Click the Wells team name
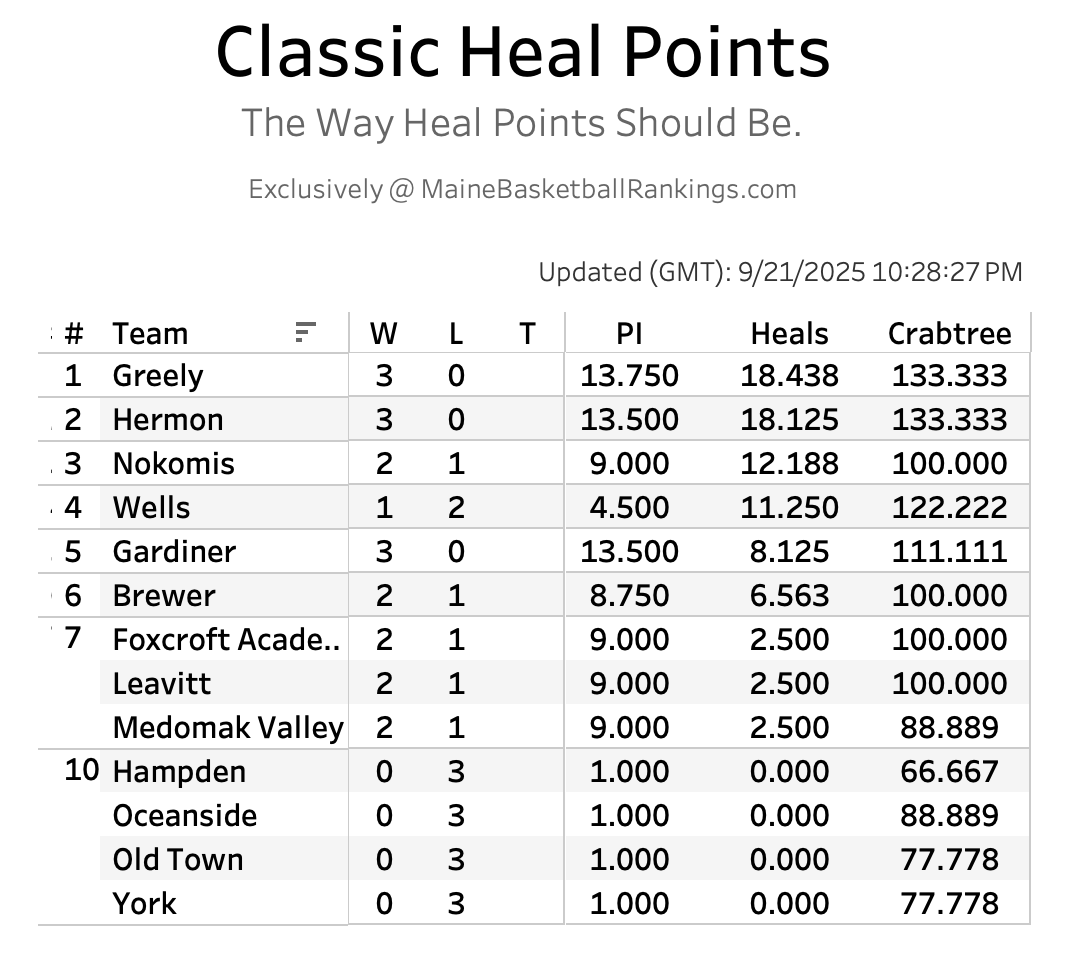The width and height of the screenshot is (1082, 958). (151, 508)
